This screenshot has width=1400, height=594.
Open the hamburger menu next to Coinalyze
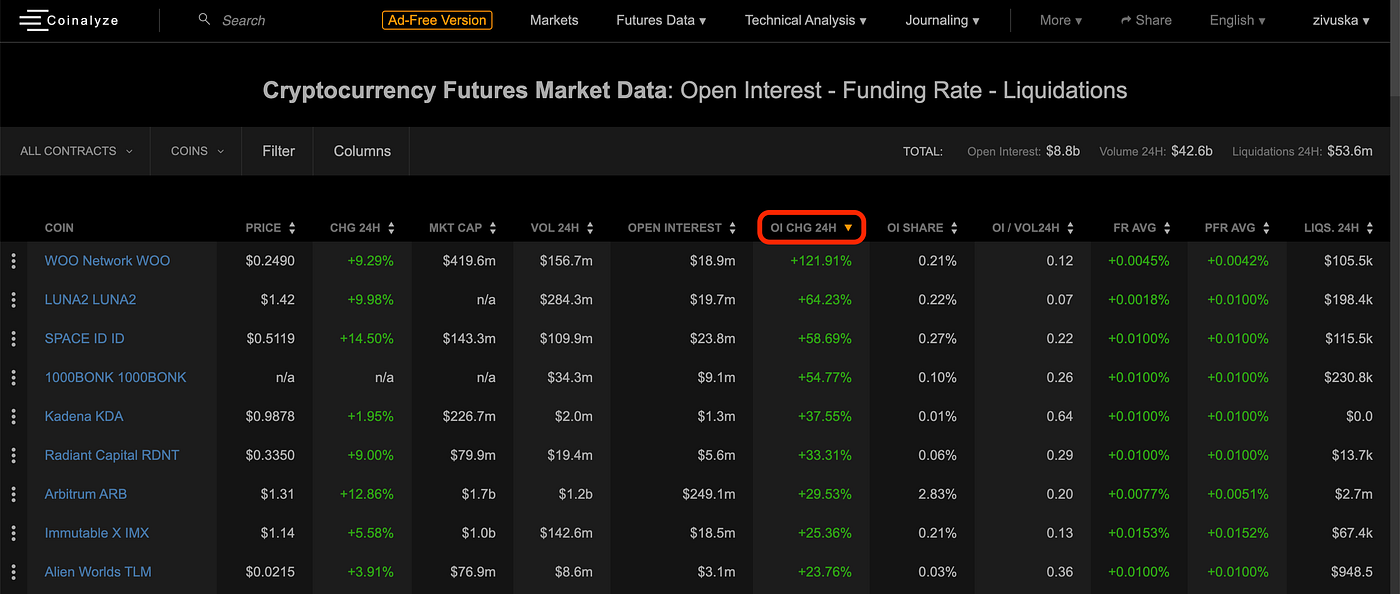pyautogui.click(x=33, y=20)
